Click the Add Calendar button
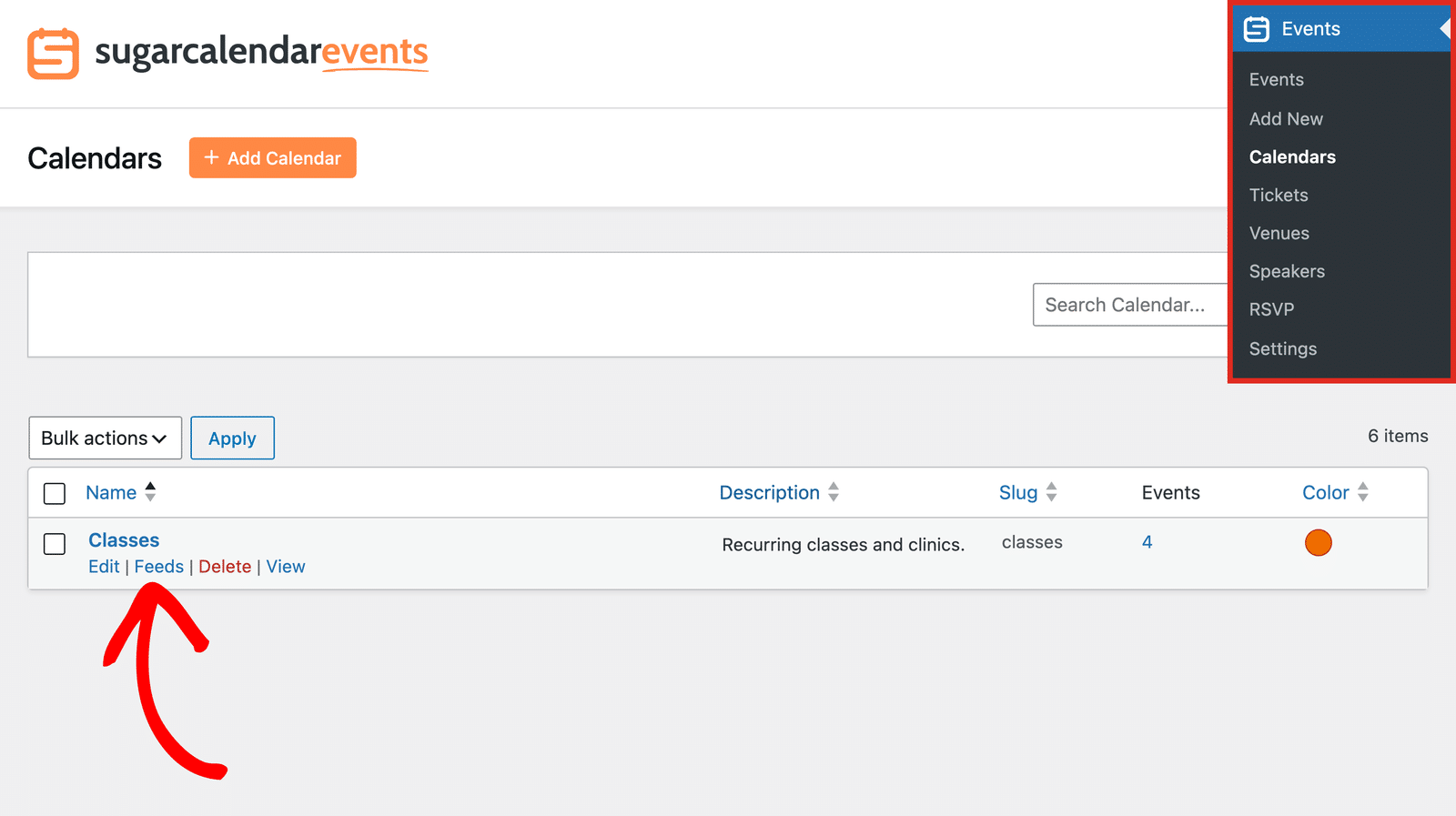 273,158
